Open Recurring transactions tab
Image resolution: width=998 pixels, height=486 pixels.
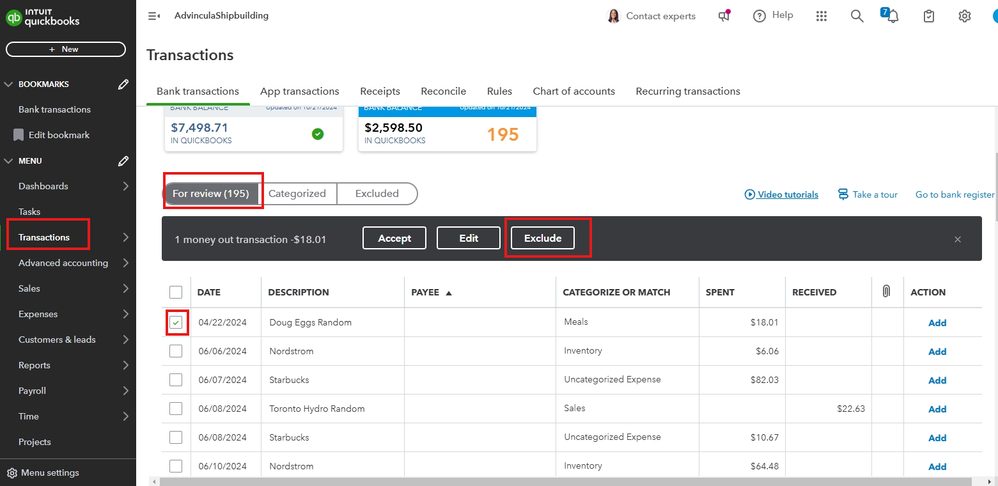pos(688,91)
